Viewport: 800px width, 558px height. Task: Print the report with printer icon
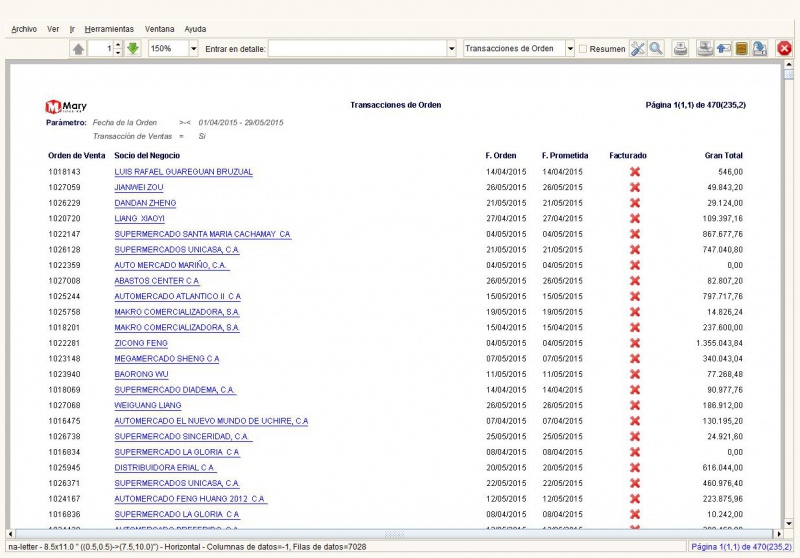680,49
